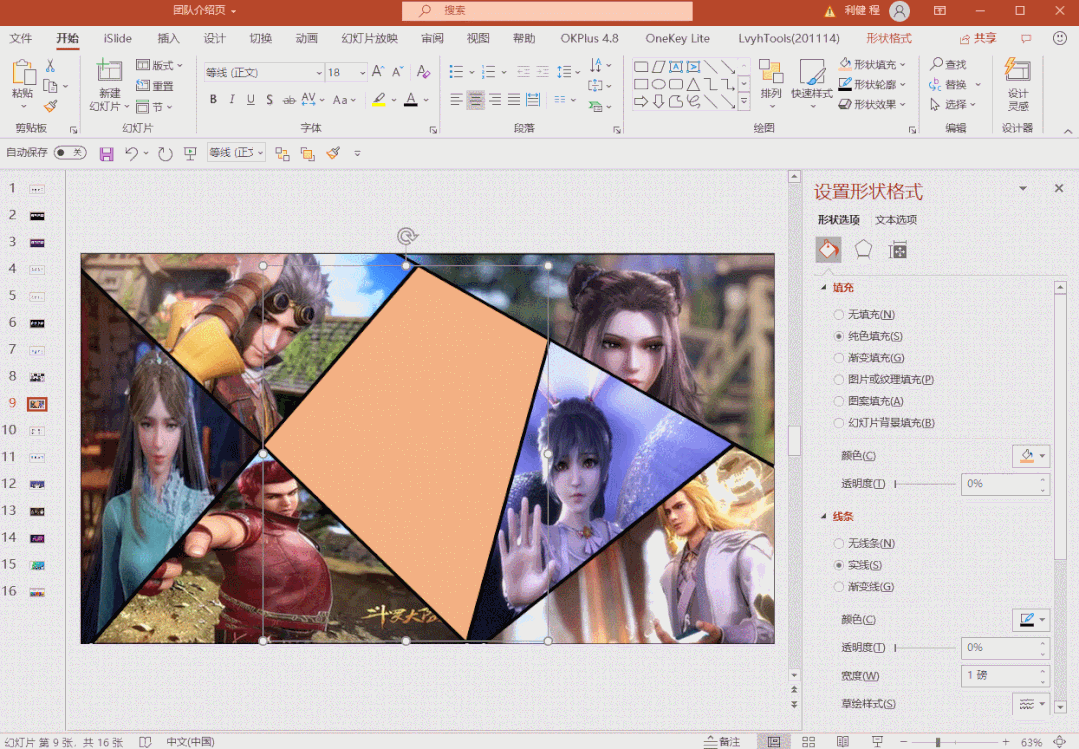Open the font name dropdown in ribbon

point(319,73)
